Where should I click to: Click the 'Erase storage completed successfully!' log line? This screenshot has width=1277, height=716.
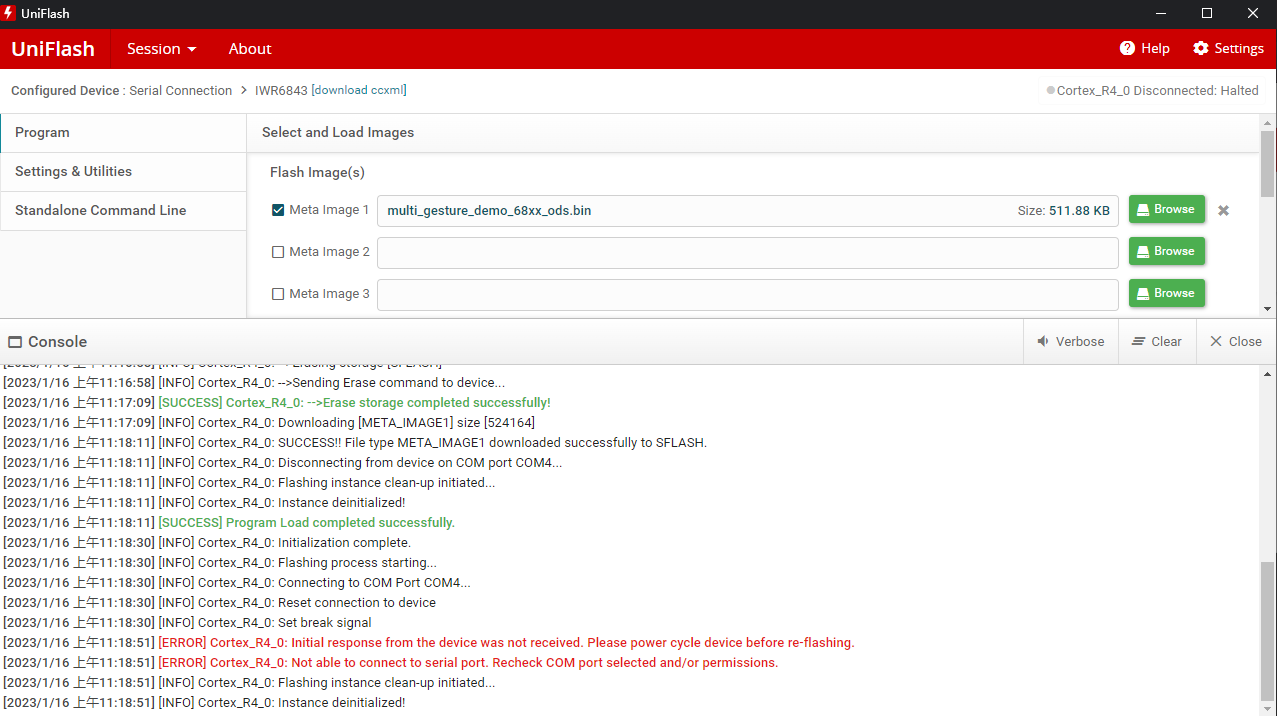point(277,403)
